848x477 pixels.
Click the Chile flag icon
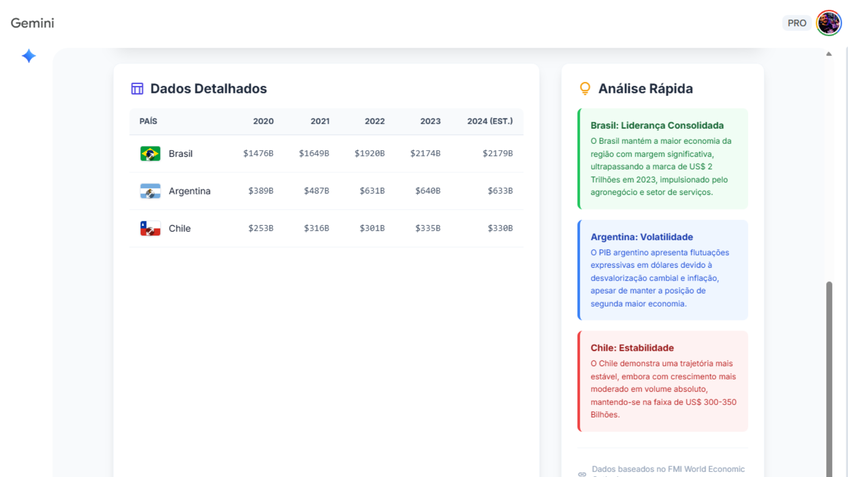(x=150, y=228)
